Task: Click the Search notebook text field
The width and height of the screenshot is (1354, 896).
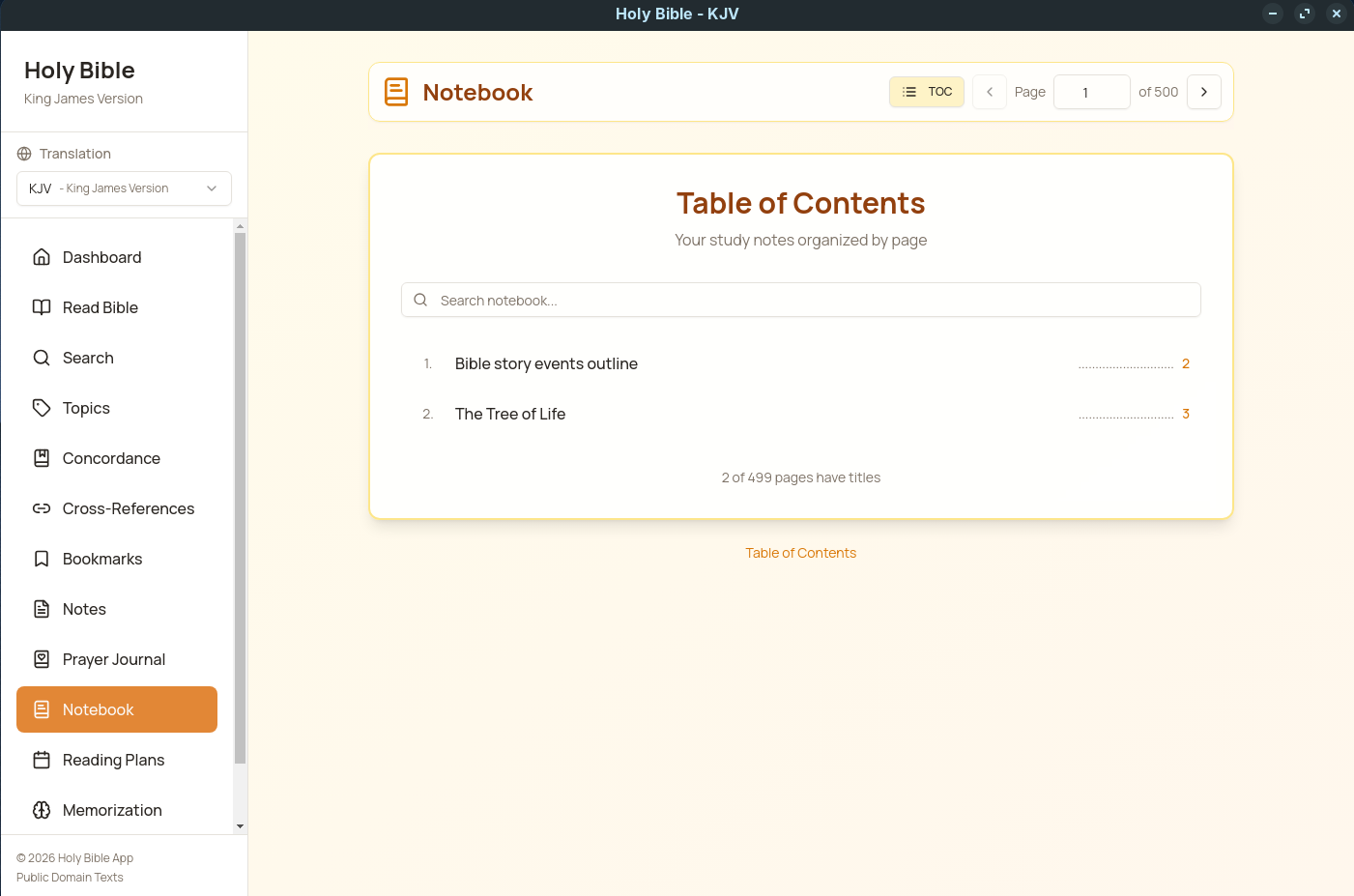Action: click(801, 300)
